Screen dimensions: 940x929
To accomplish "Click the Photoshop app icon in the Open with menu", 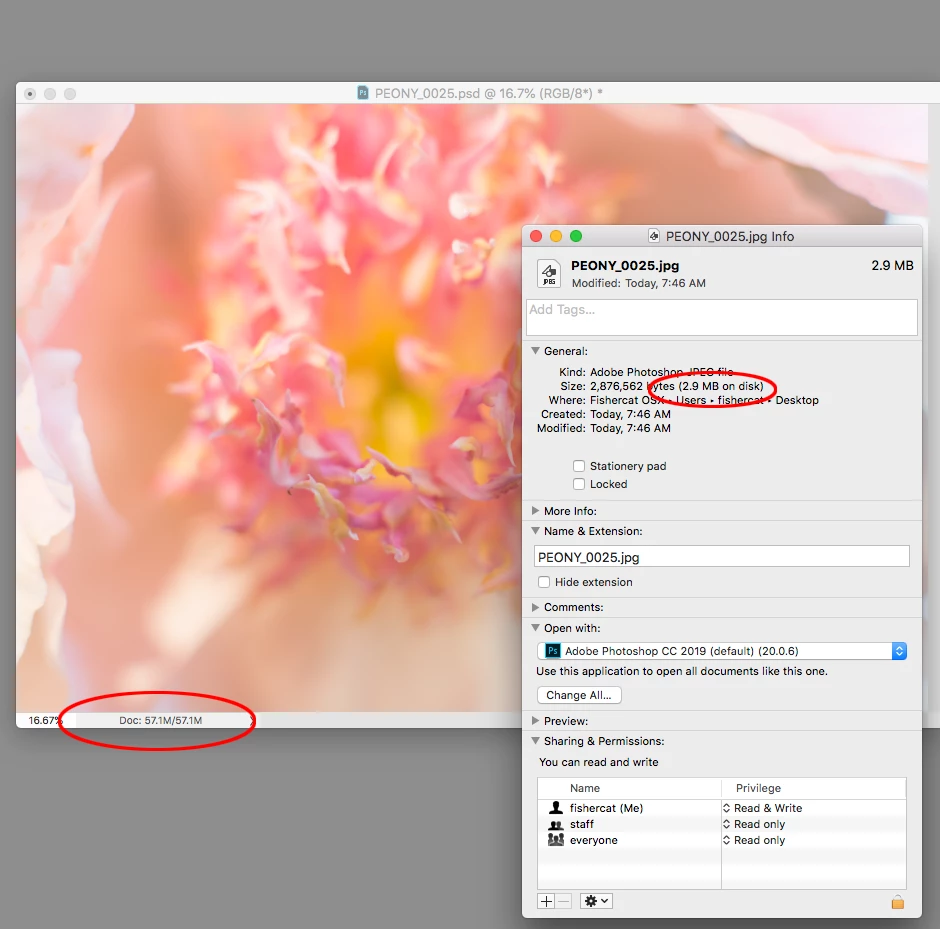I will (x=553, y=651).
